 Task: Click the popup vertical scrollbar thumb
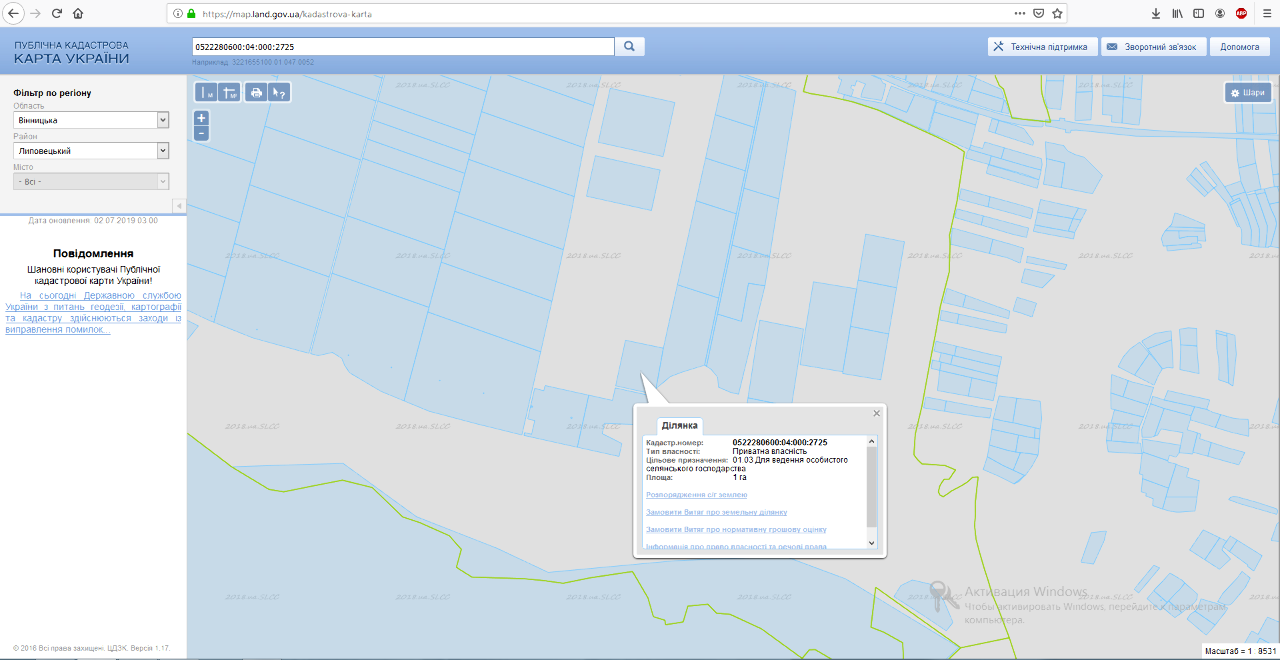(871, 486)
